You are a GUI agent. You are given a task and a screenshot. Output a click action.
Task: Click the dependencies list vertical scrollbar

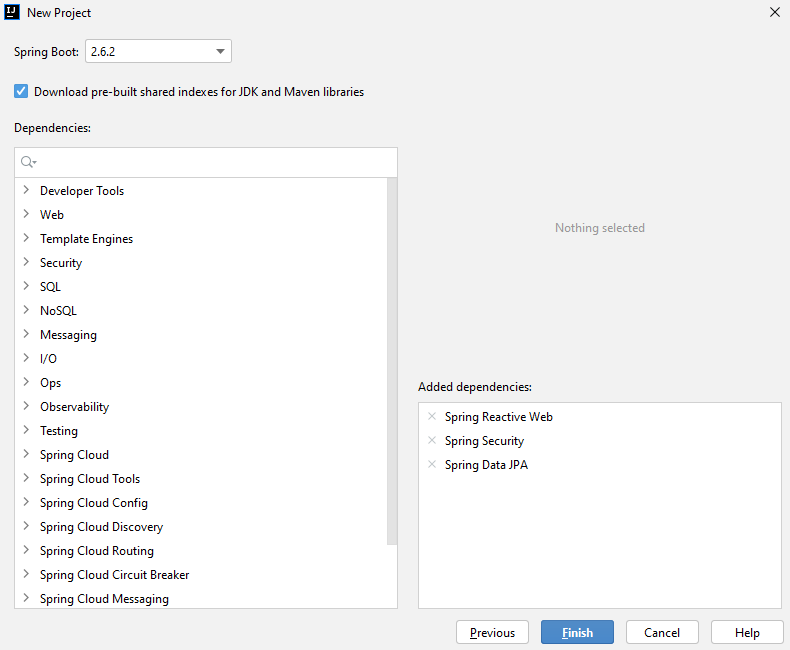[x=392, y=360]
